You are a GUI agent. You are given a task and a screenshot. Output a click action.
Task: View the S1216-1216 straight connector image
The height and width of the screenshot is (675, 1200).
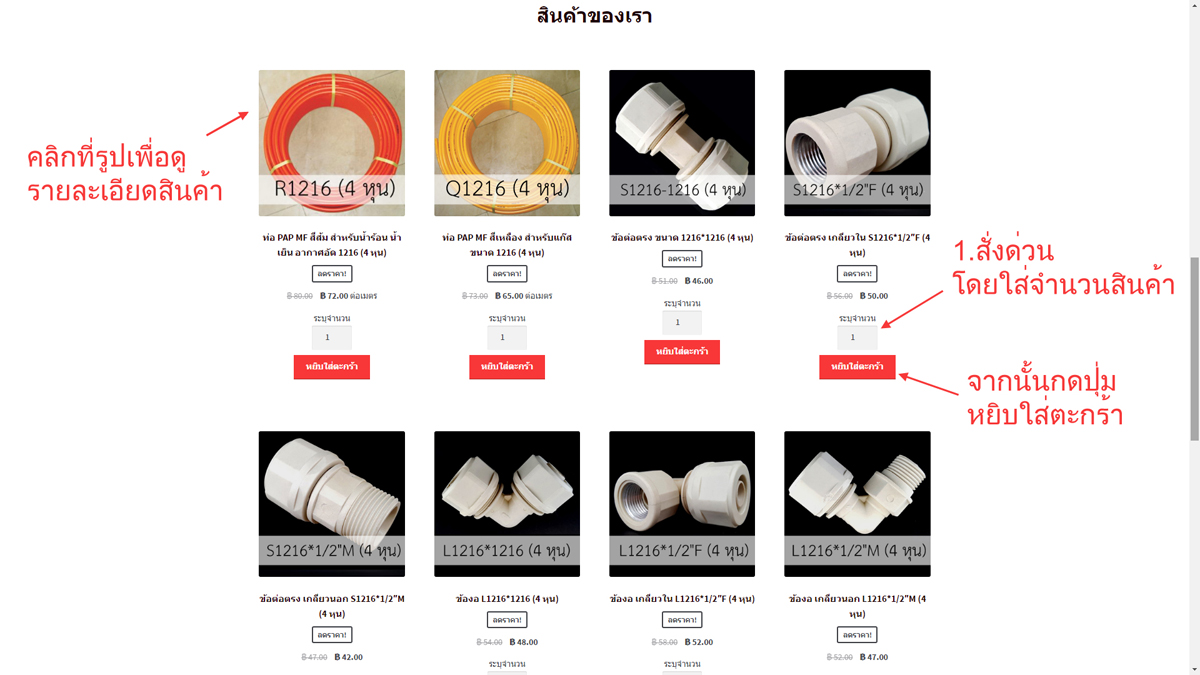point(682,143)
